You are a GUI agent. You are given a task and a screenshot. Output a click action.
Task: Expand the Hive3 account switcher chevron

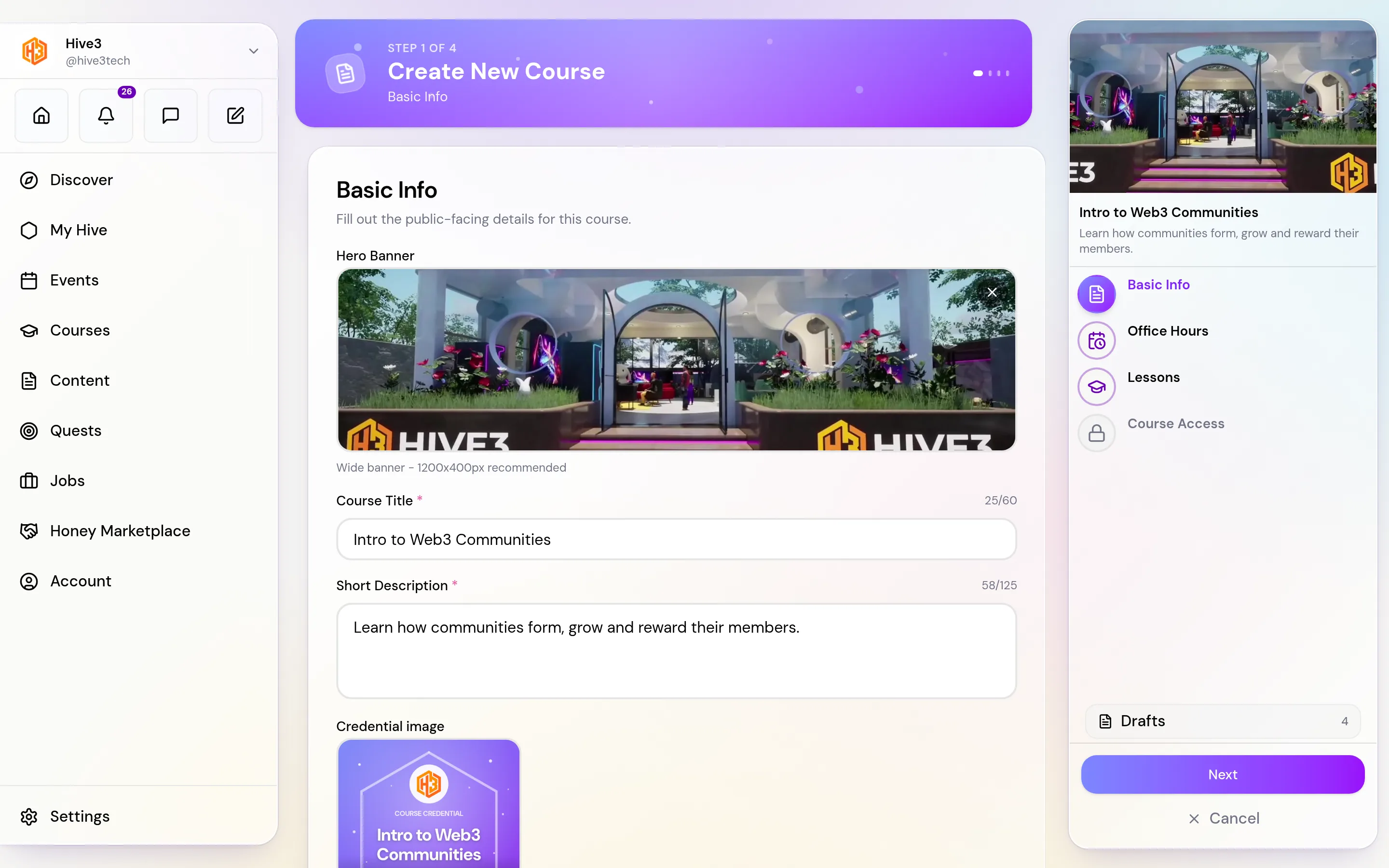click(253, 51)
